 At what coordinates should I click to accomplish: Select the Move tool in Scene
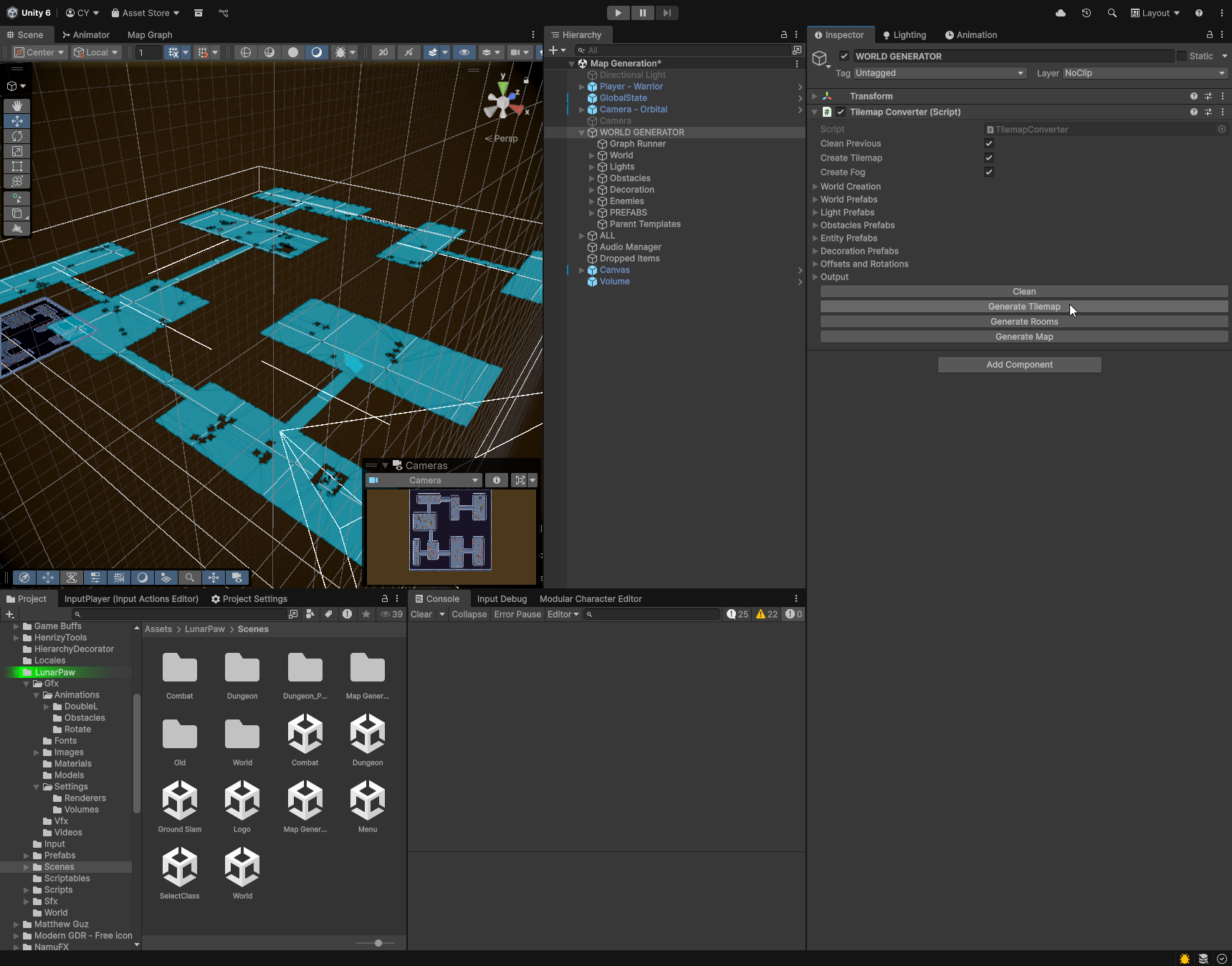17,121
